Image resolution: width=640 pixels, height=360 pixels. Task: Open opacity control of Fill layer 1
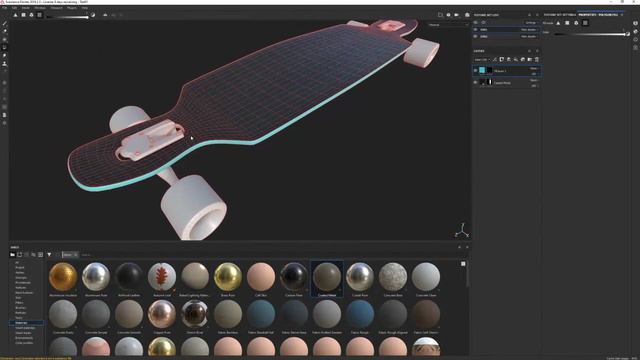[x=534, y=73]
